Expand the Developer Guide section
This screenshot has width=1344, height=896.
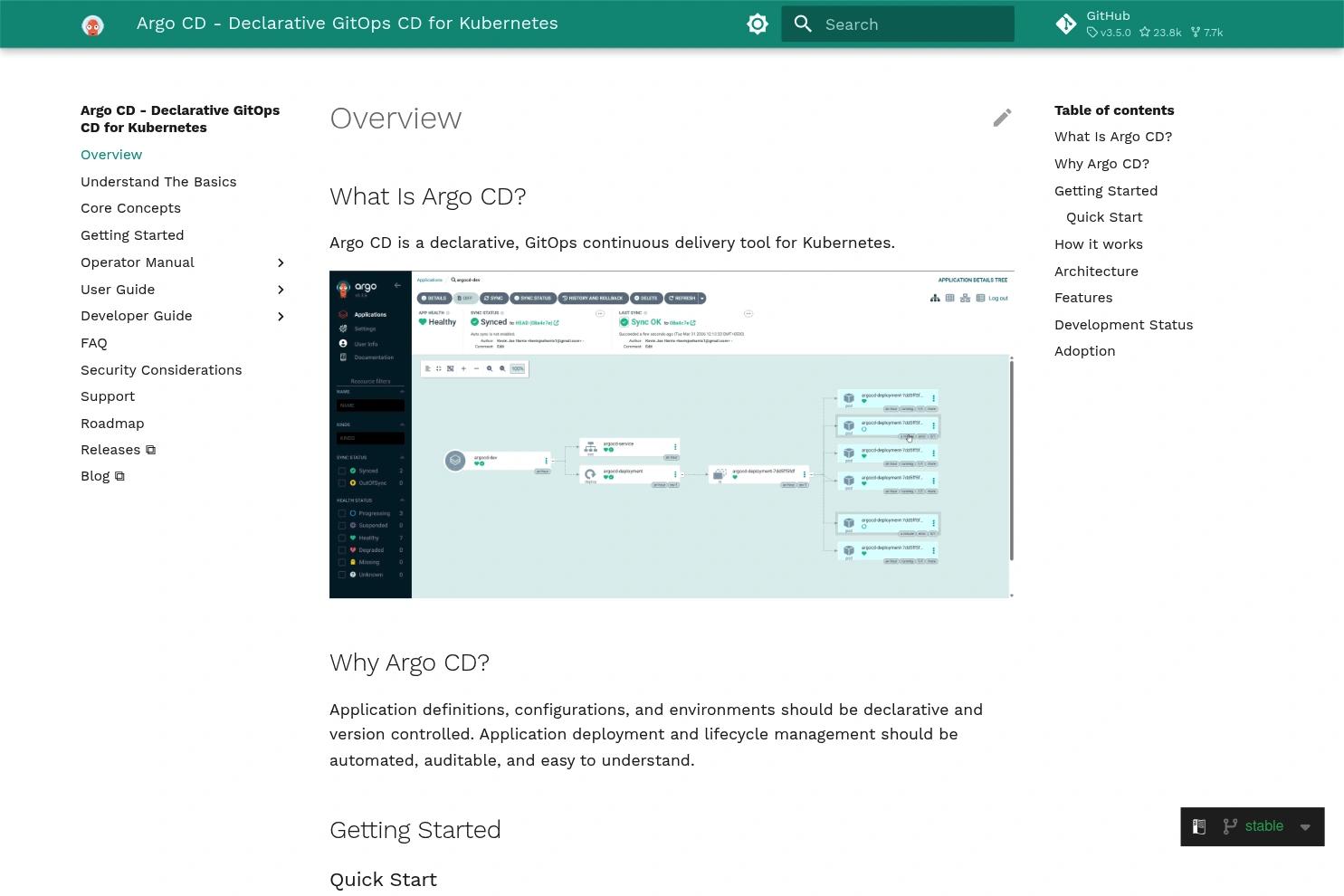(x=281, y=316)
